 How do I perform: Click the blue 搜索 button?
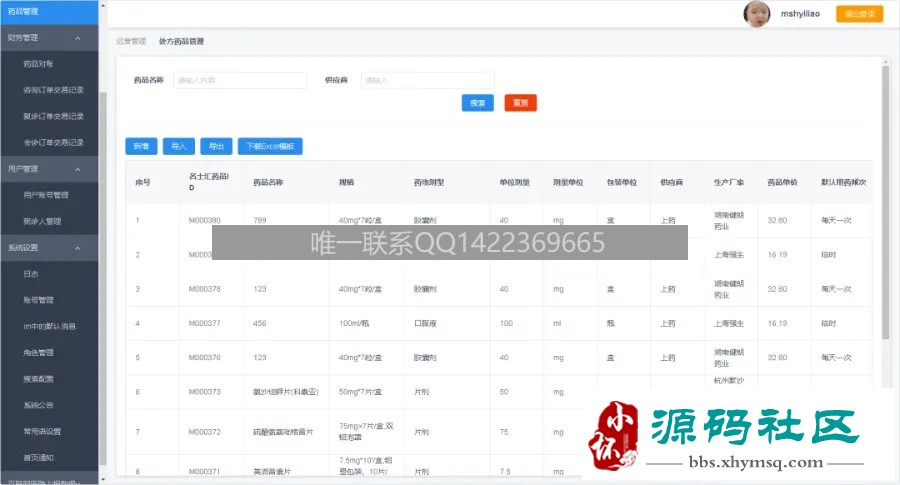[x=478, y=103]
